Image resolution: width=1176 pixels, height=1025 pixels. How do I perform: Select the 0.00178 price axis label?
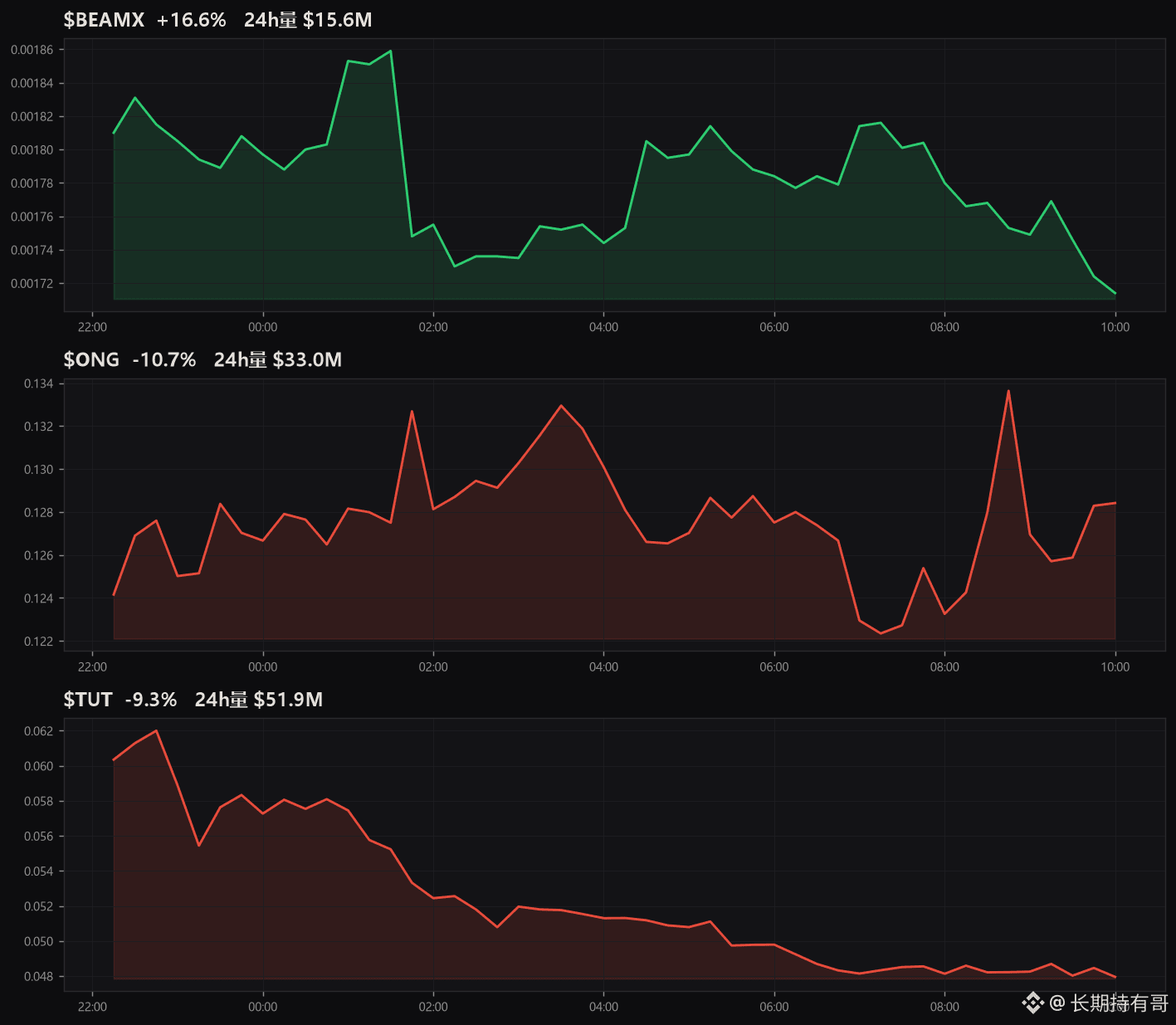pyautogui.click(x=32, y=183)
